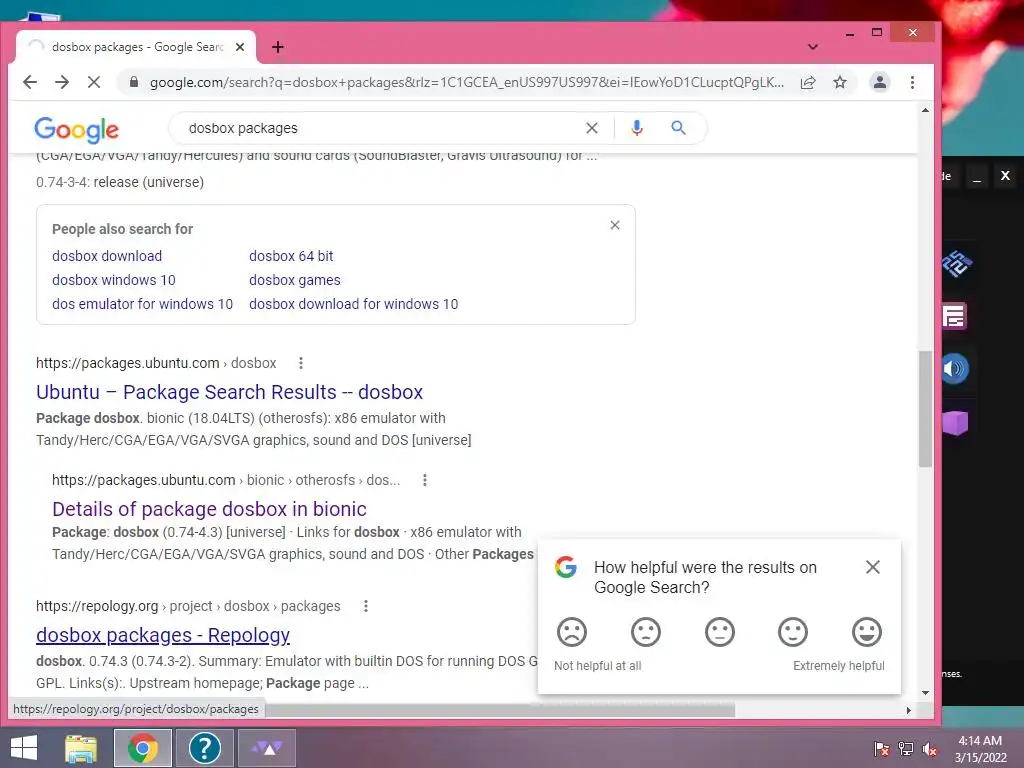Click the horizontal scrollbar thumb
This screenshot has height=768, width=1024.
pos(500,710)
